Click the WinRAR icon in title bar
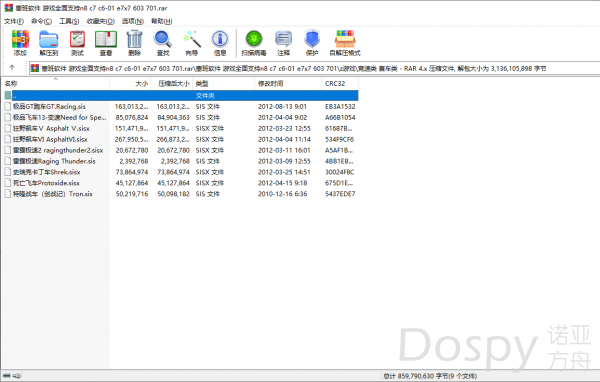 tap(8, 8)
